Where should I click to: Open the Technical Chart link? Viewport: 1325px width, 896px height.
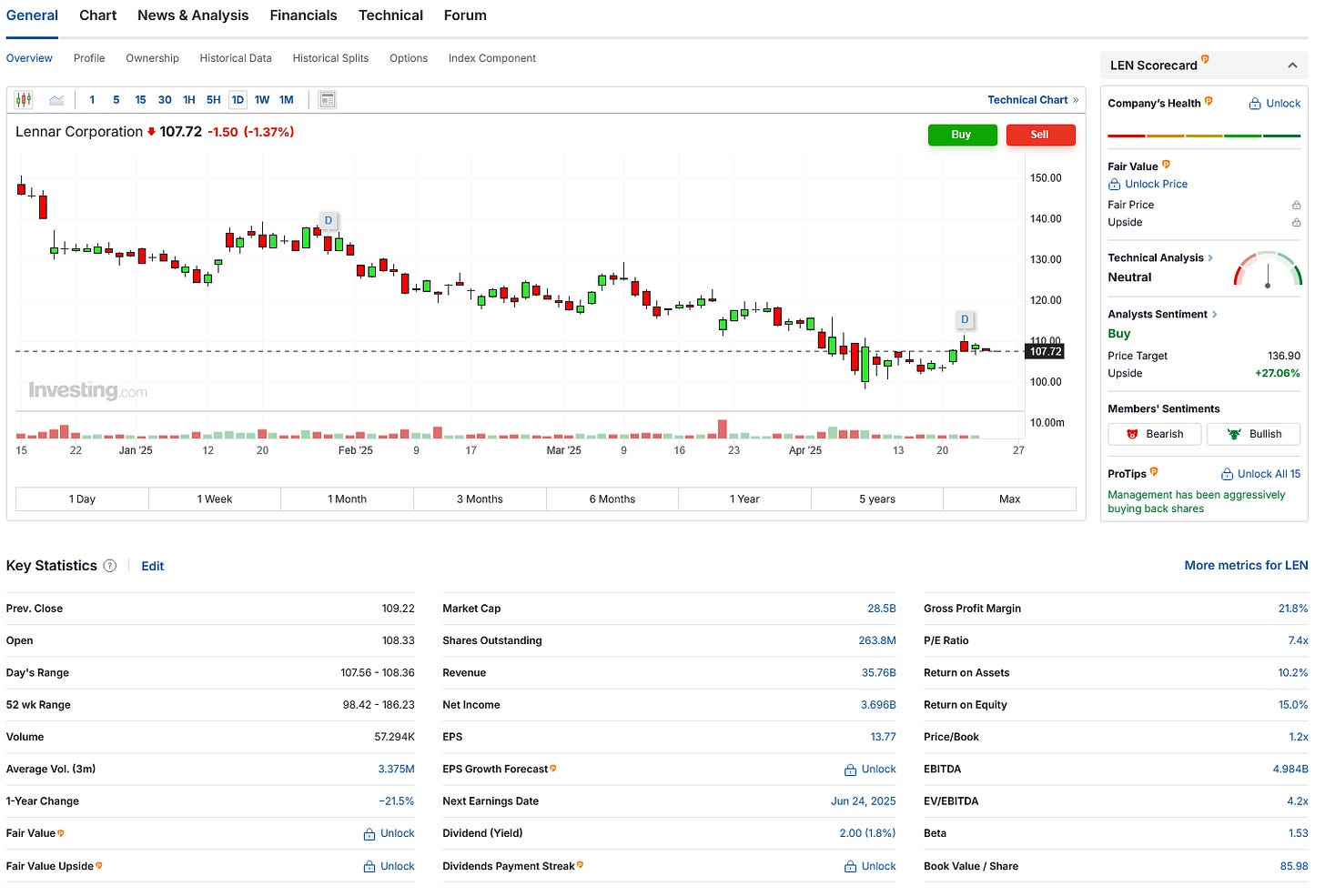coord(1033,100)
